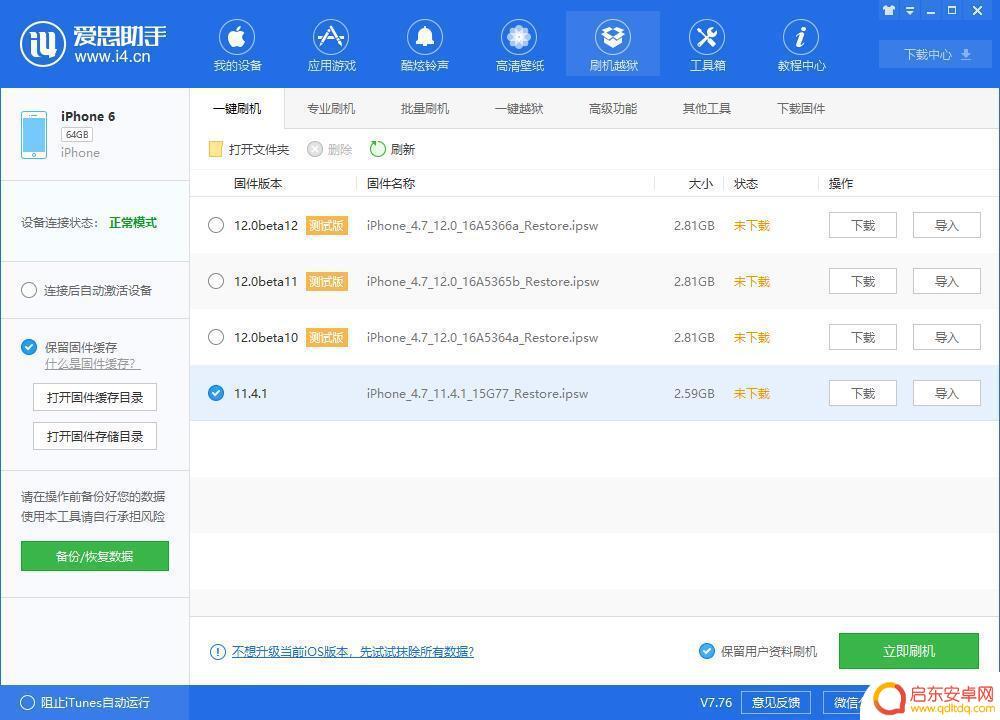Open 应用游戏 apps and games section
1000x720 pixels.
331,45
